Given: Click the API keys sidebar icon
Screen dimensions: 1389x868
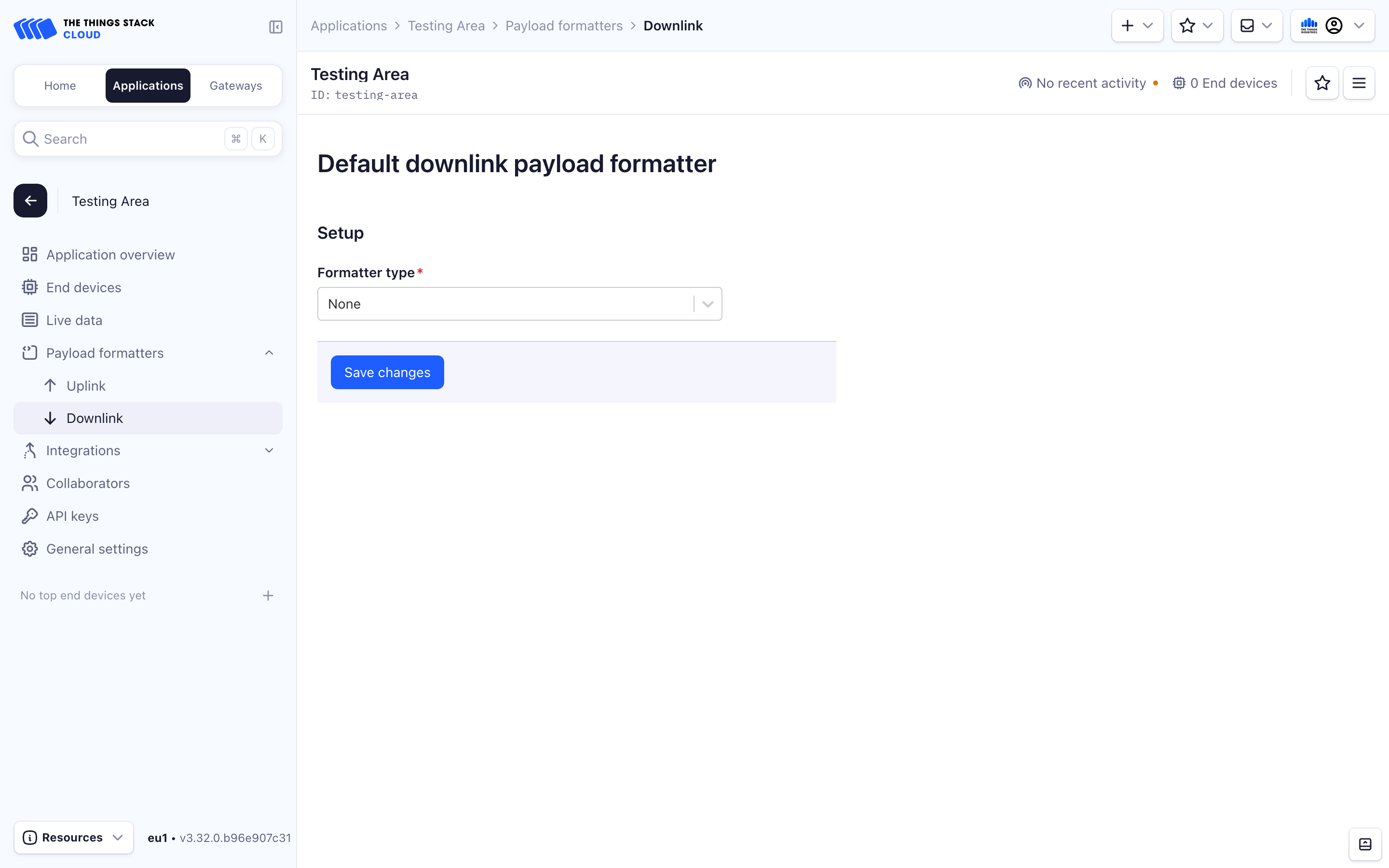Looking at the screenshot, I should (x=30, y=516).
